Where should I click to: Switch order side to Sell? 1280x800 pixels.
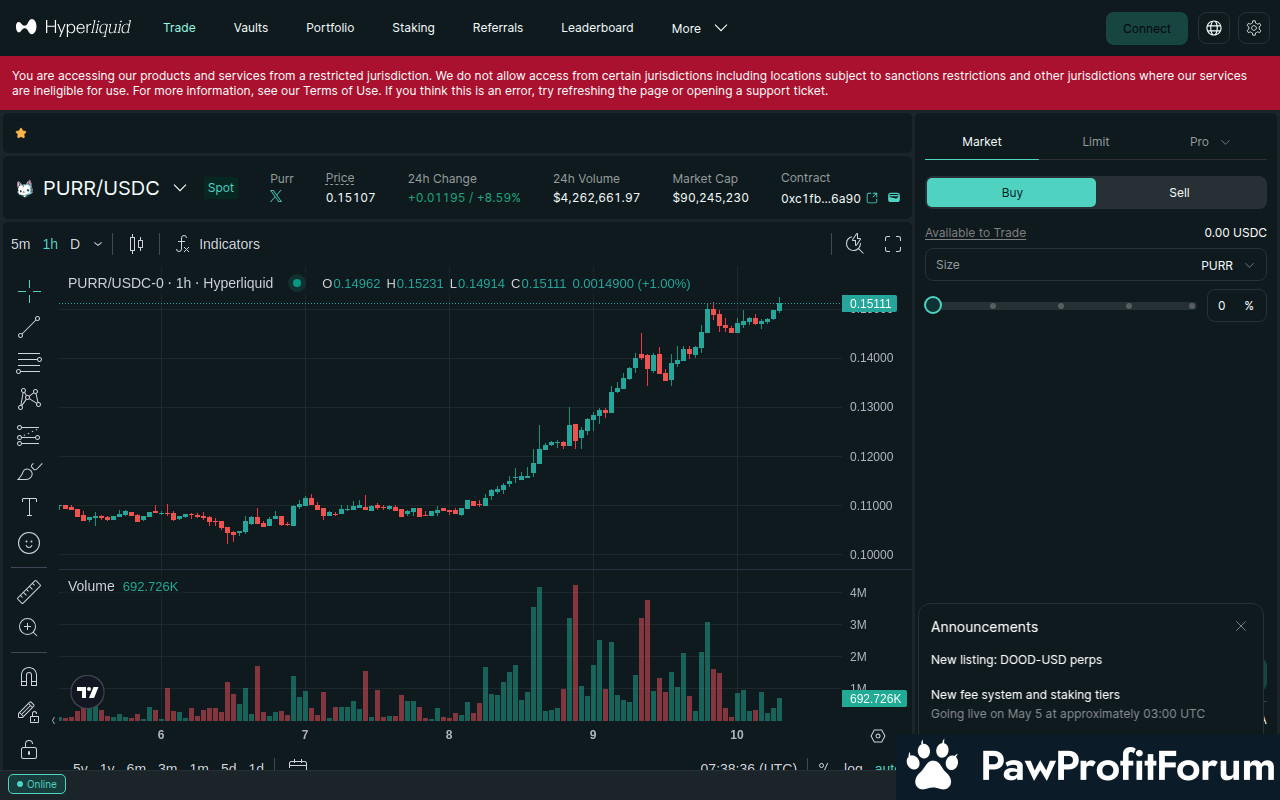(x=1180, y=192)
